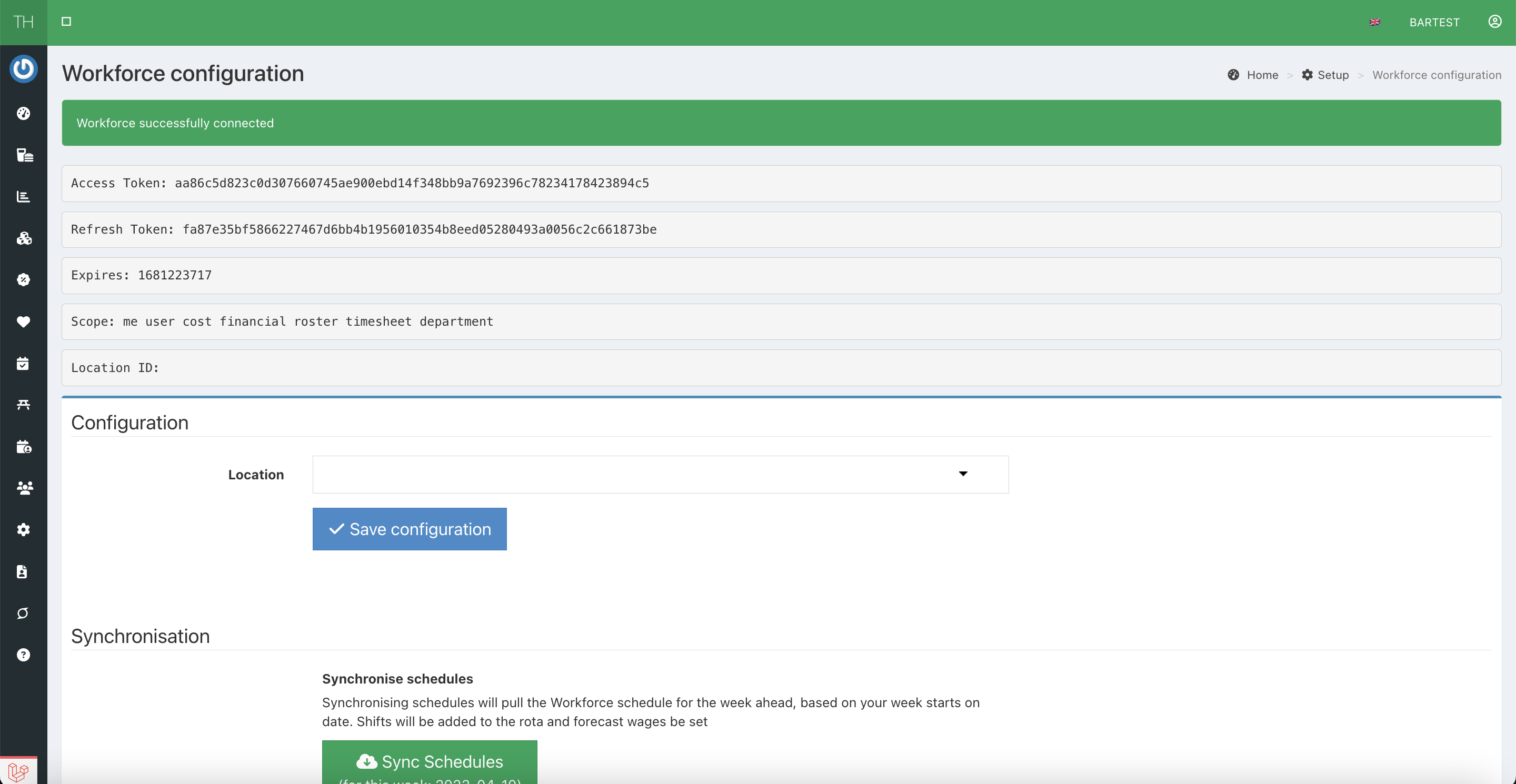The width and height of the screenshot is (1516, 784).
Task: Open the language flag selector
Action: pyautogui.click(x=1375, y=22)
